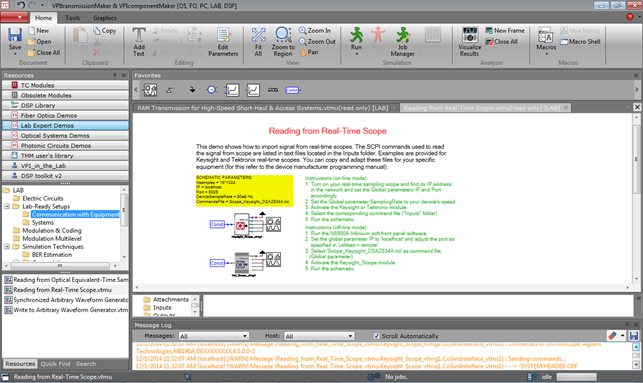The image size is (643, 383).
Task: Select the Pan tool
Action: point(309,52)
